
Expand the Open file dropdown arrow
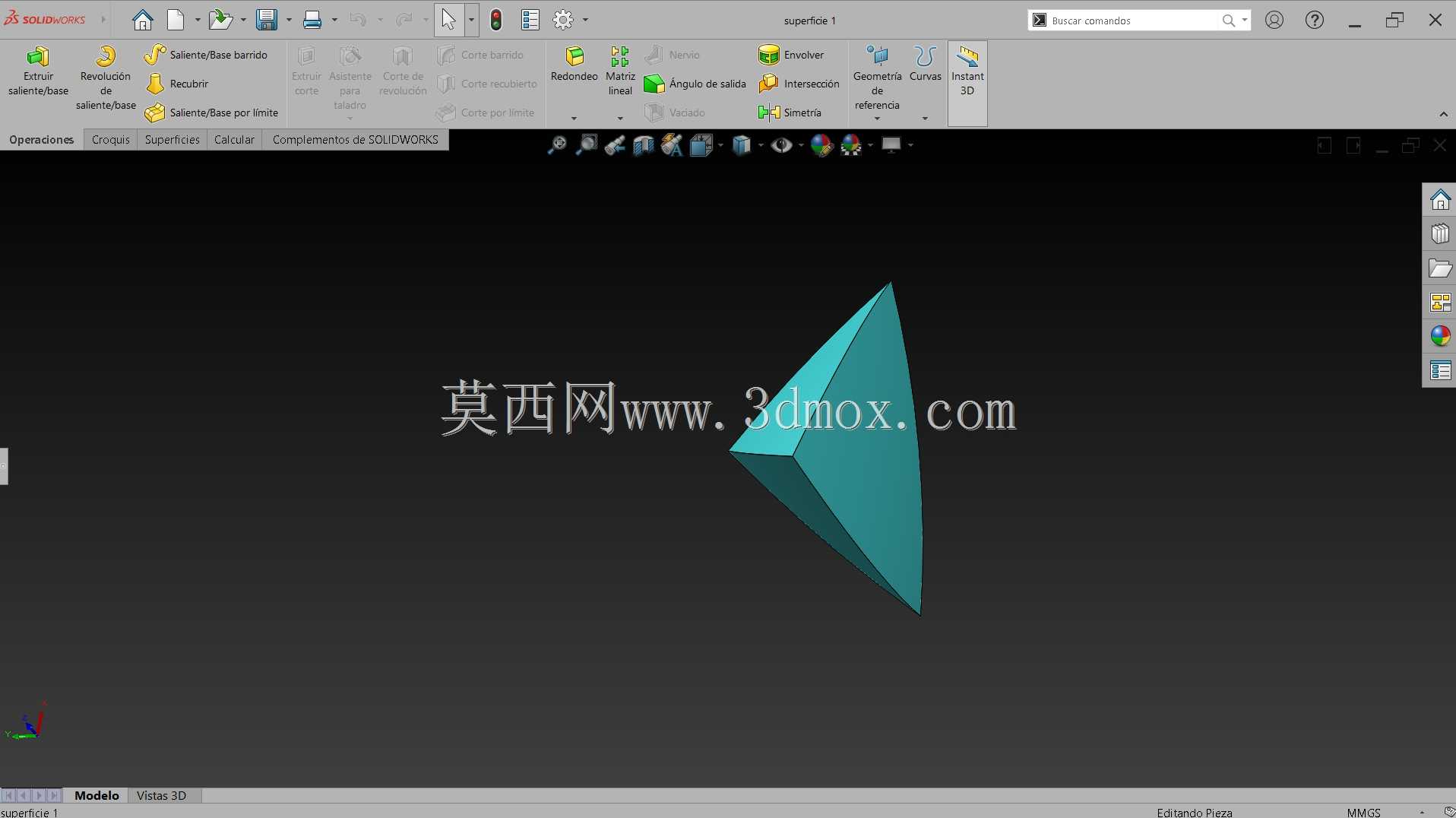tap(243, 20)
